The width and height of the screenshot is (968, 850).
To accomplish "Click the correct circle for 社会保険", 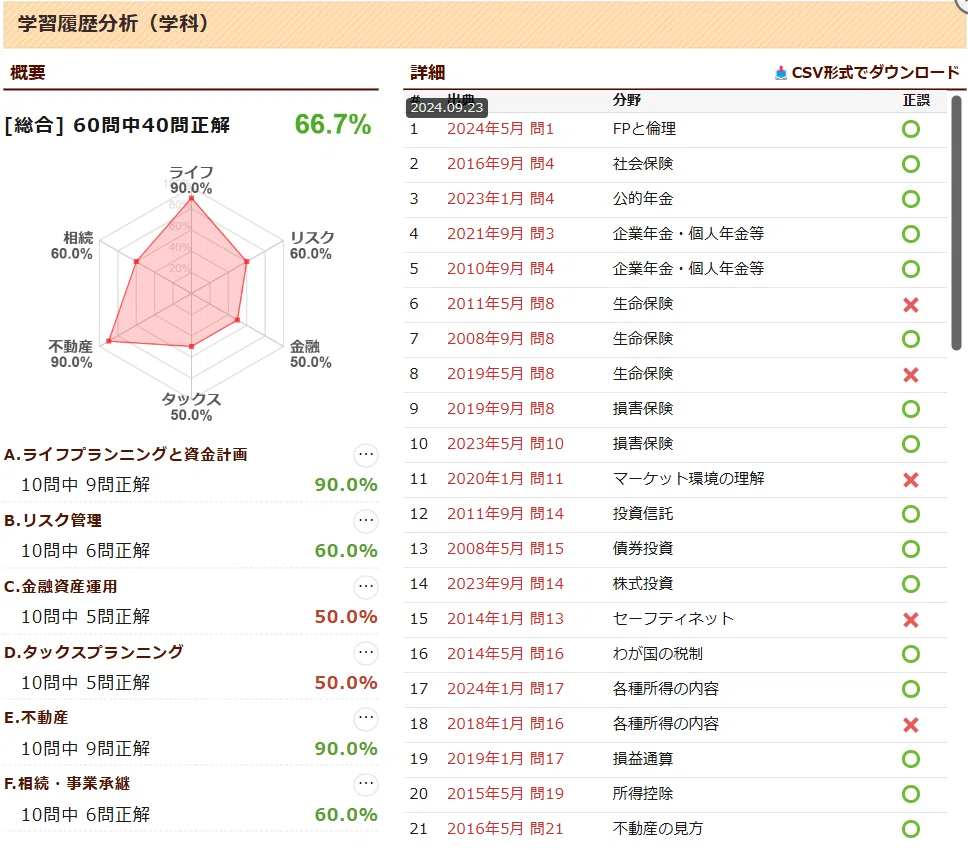I will point(911,164).
